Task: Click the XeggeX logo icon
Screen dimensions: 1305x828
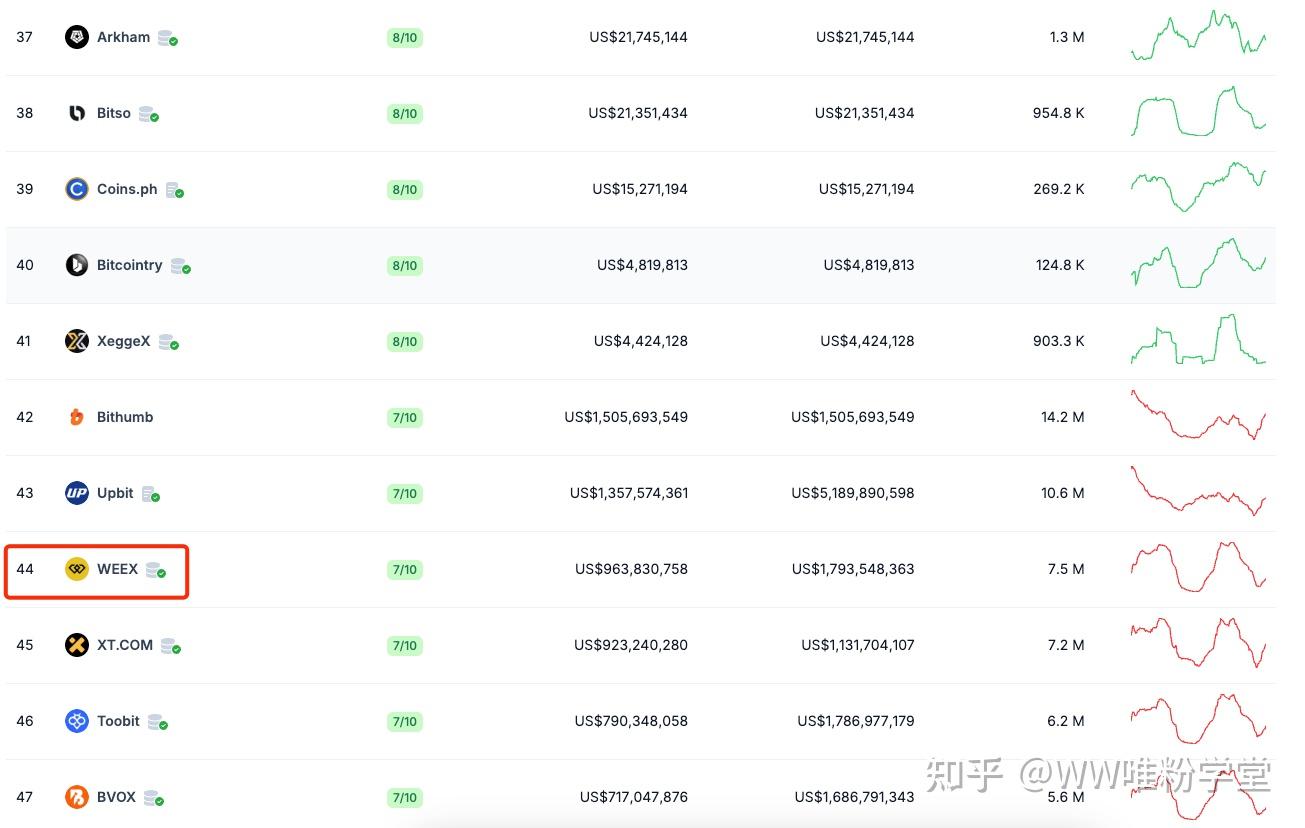Action: (77, 341)
